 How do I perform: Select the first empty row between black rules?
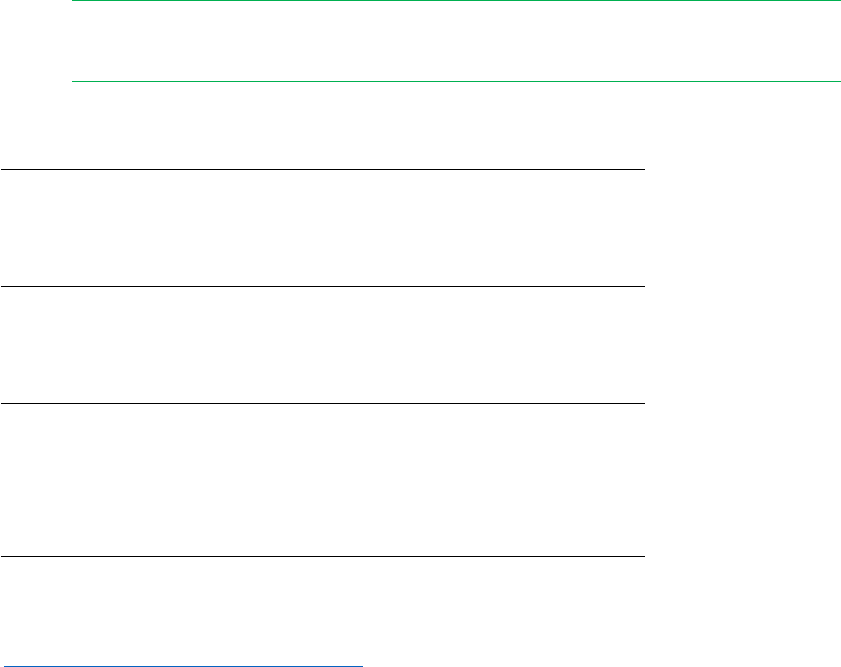[x=322, y=228]
